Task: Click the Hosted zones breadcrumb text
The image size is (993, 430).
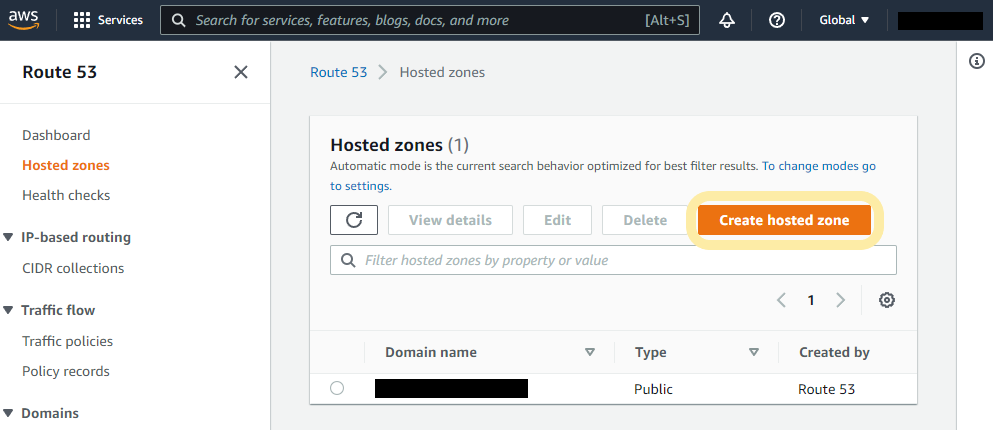Action: pos(442,72)
